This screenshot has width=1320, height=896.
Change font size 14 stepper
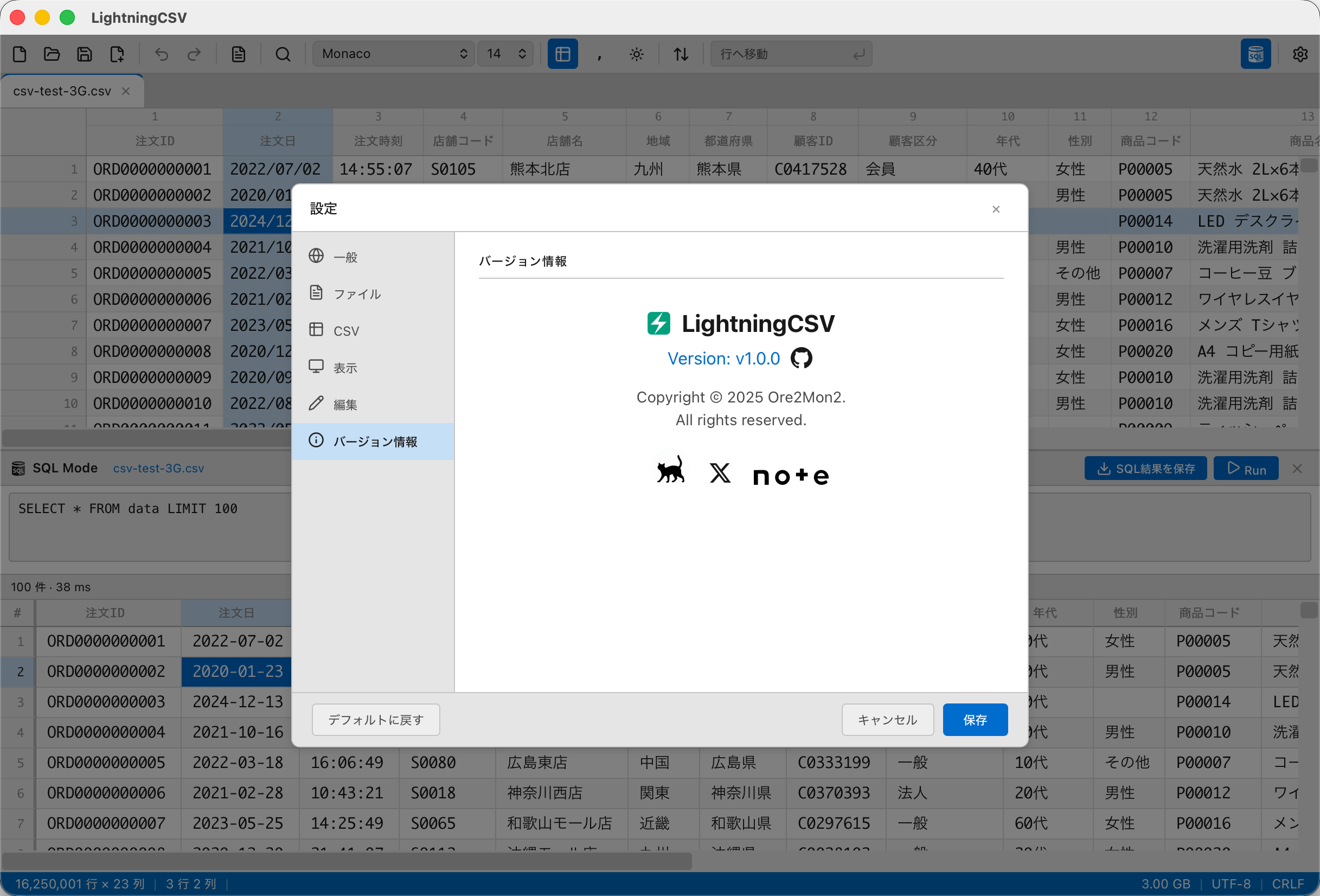505,54
